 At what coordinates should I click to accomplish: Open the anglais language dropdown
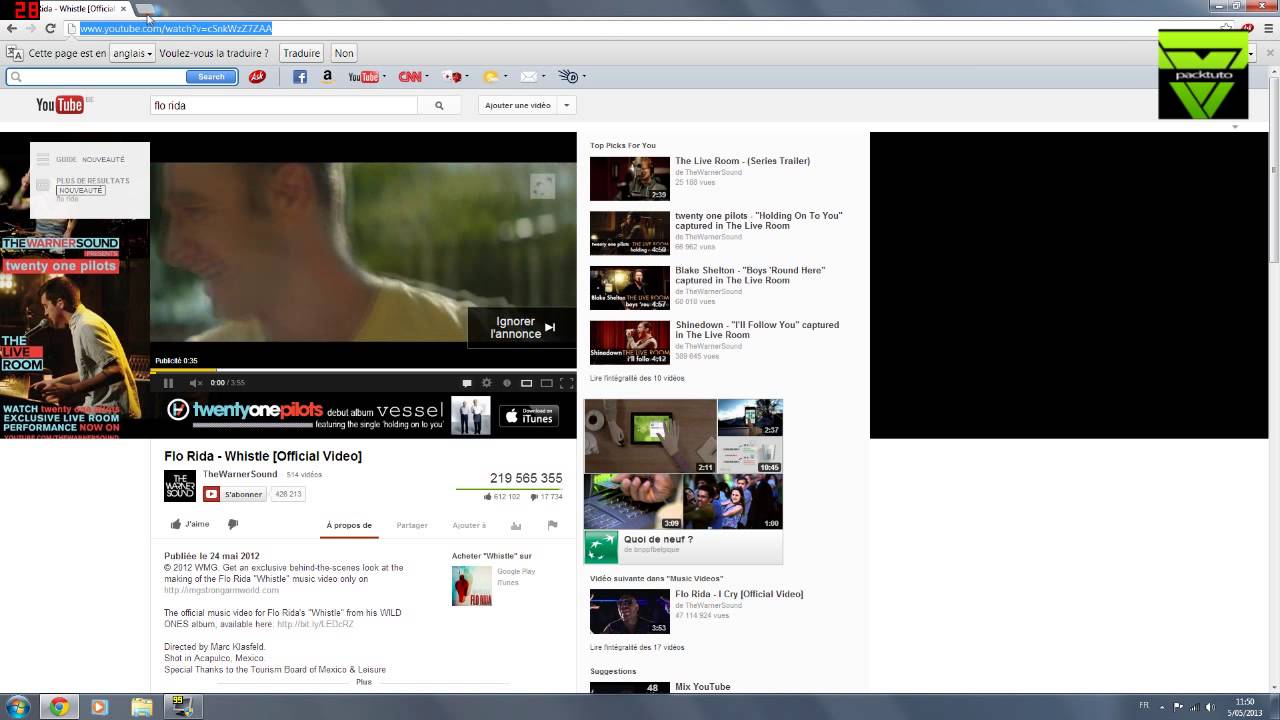132,53
